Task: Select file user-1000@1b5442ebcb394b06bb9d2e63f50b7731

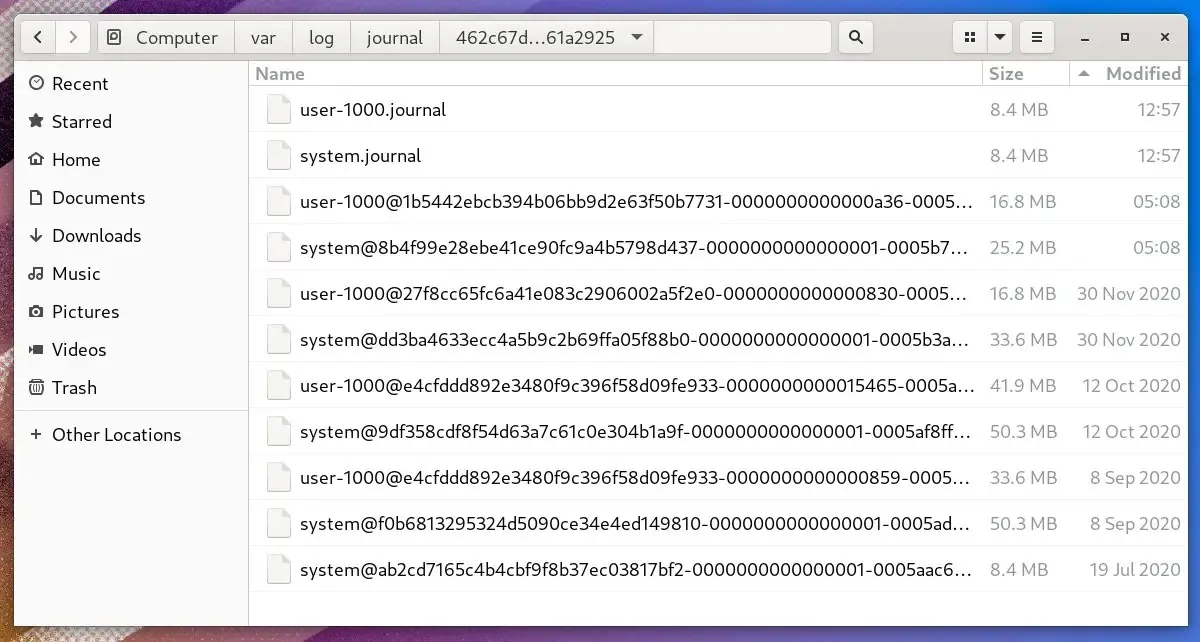Action: click(717, 202)
